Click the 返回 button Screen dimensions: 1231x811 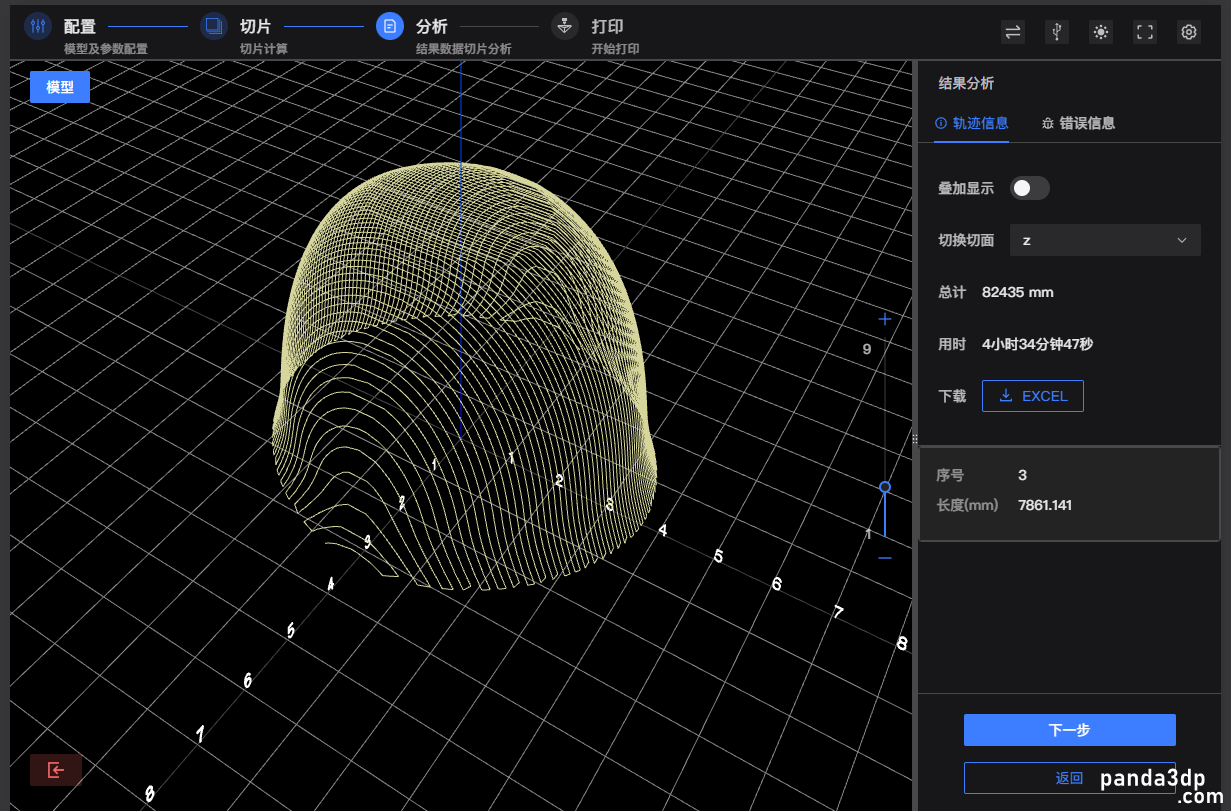pyautogui.click(x=1070, y=778)
